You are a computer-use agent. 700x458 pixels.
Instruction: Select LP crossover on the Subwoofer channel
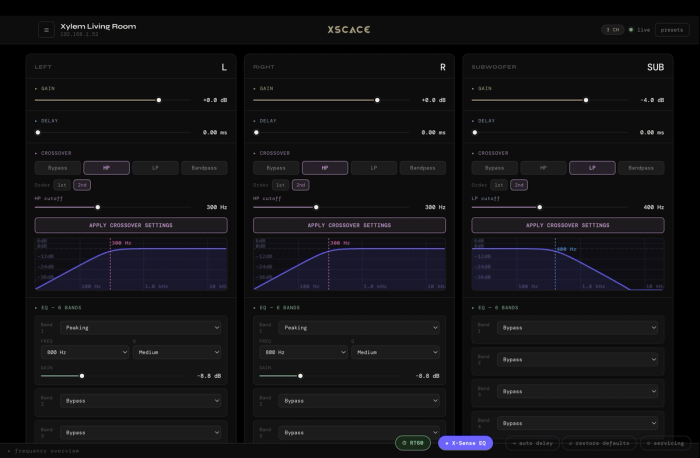tap(592, 168)
